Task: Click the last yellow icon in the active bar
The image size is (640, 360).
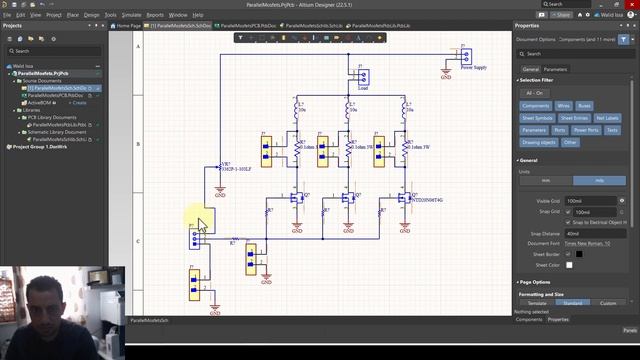Action: [x=380, y=38]
